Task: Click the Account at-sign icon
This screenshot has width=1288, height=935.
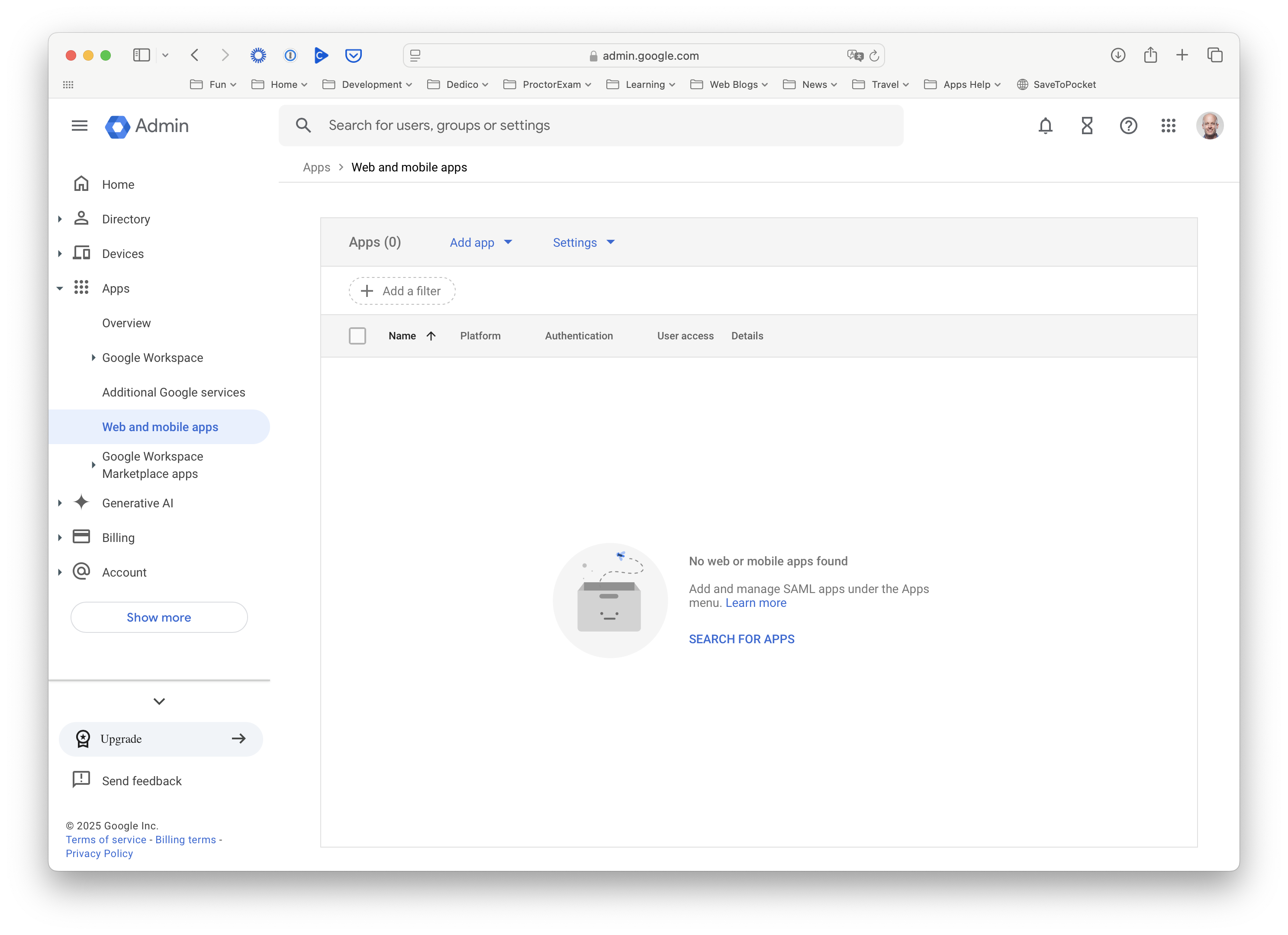Action: point(81,571)
